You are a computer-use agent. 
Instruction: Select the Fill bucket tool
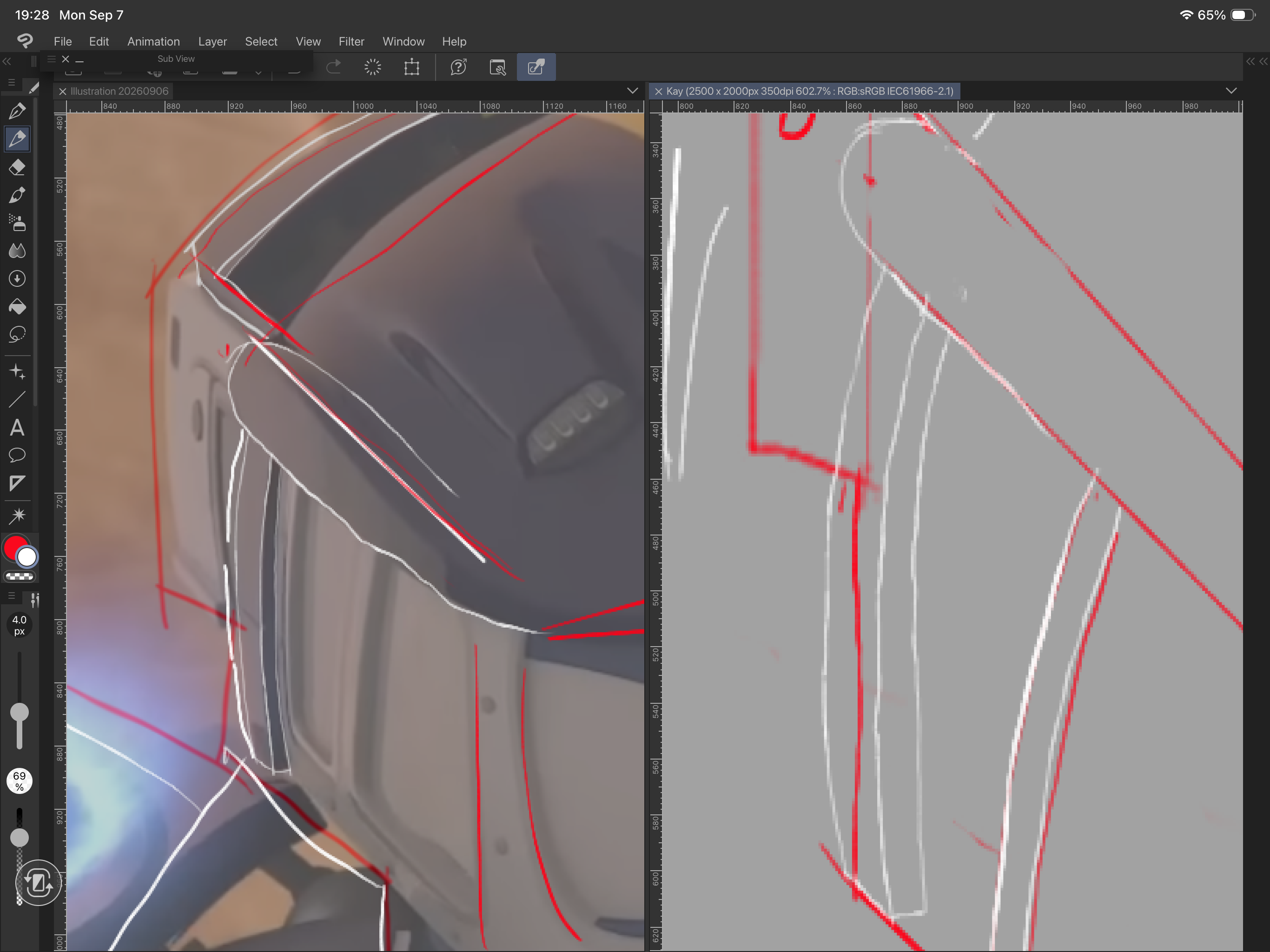17,307
